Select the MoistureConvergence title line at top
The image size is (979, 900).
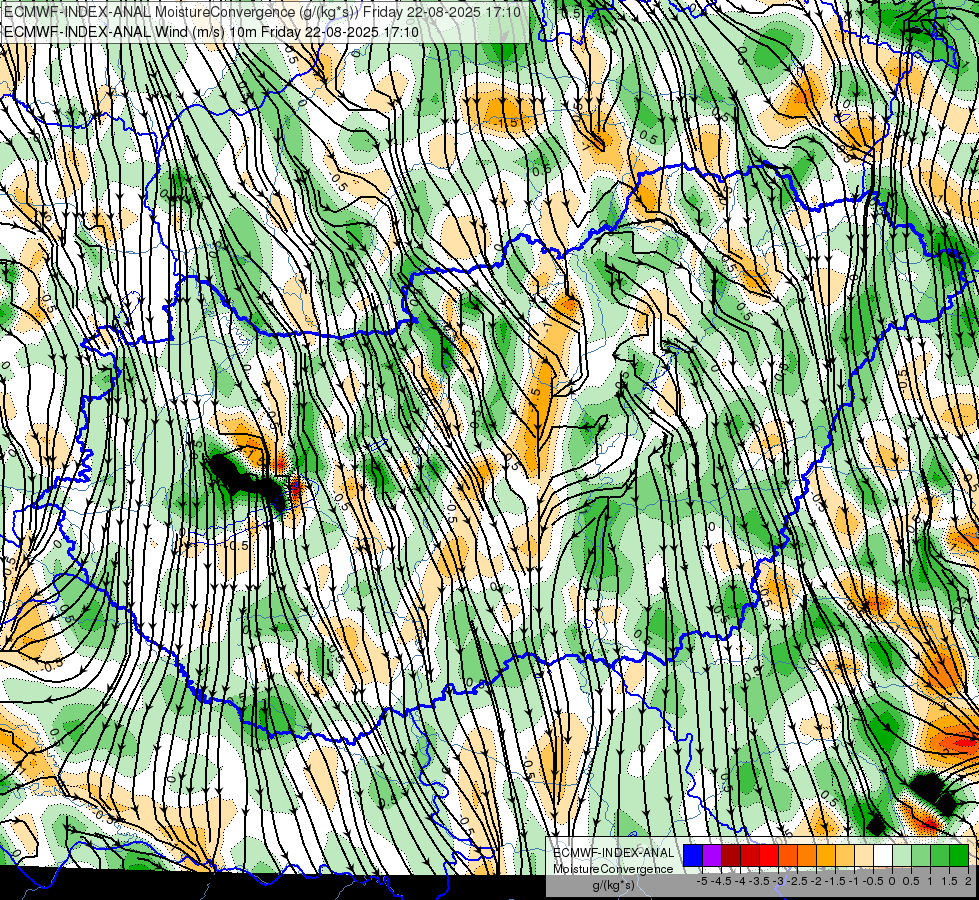tap(262, 12)
